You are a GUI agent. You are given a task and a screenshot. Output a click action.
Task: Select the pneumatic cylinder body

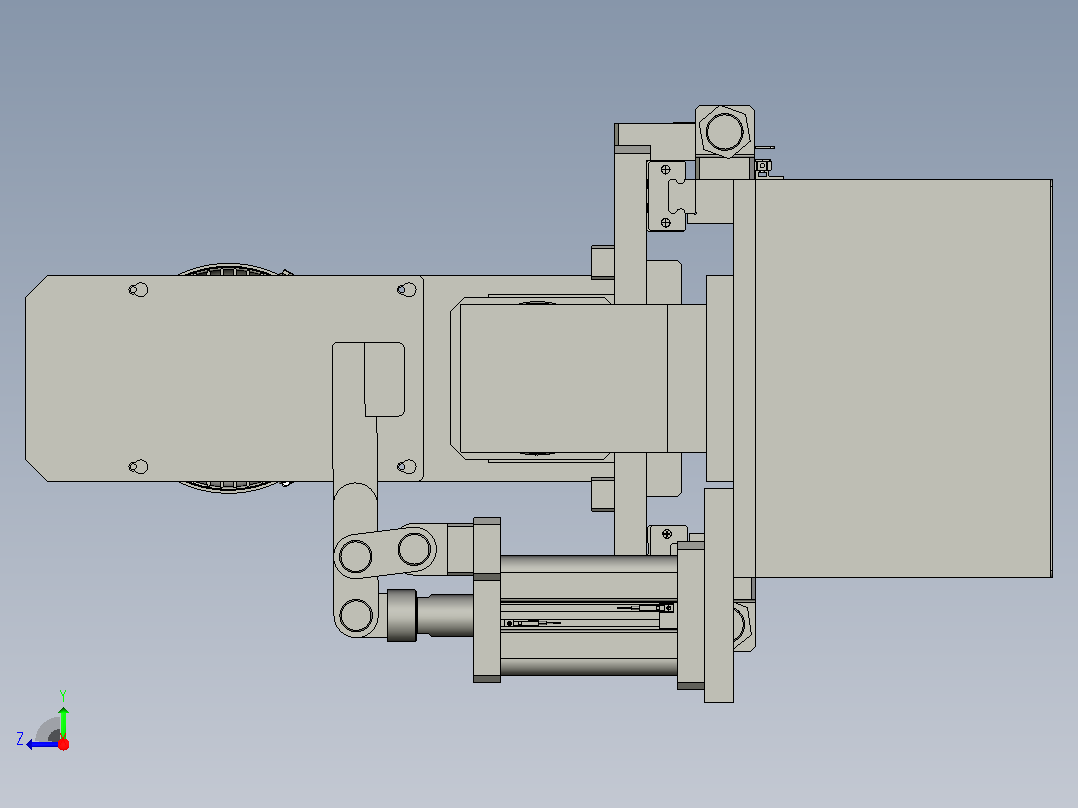click(589, 615)
